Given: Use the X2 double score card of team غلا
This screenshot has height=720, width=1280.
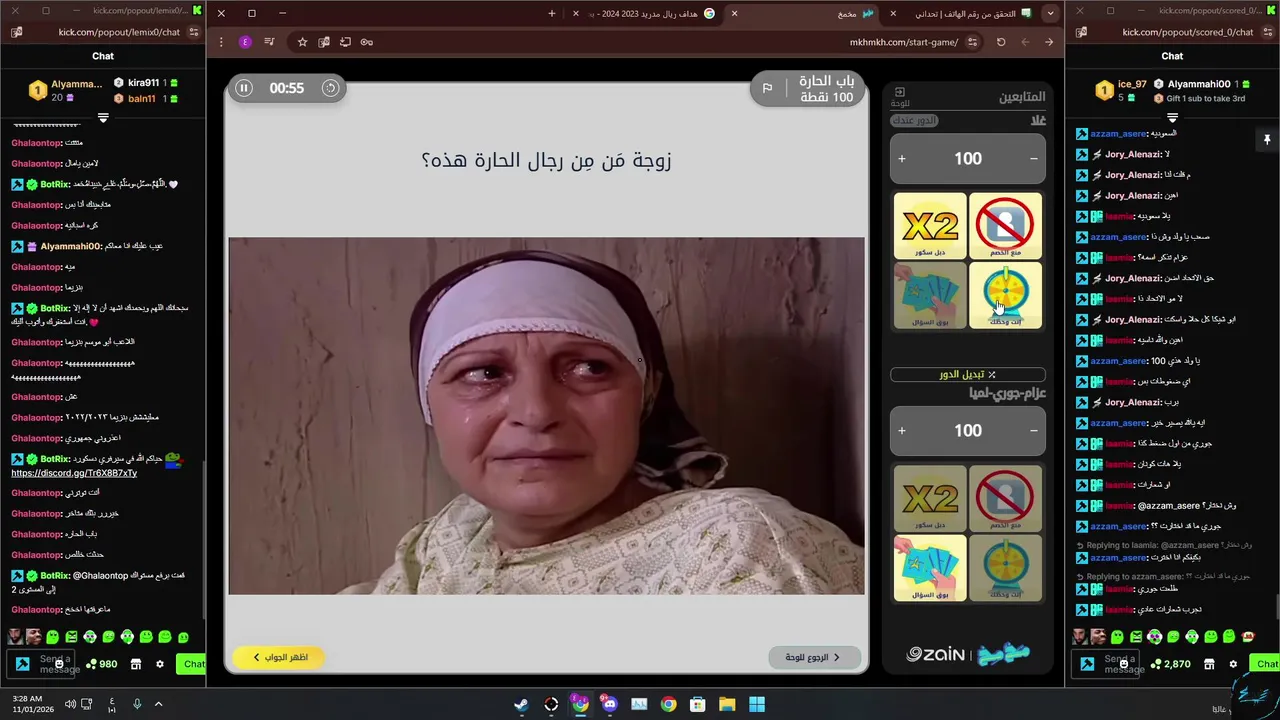Looking at the screenshot, I should coord(930,226).
